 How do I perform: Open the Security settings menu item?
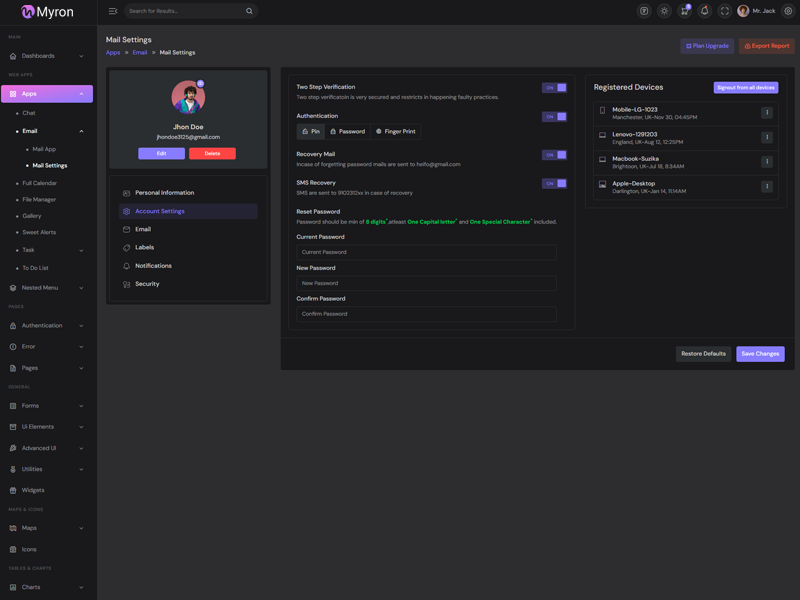[x=147, y=284]
